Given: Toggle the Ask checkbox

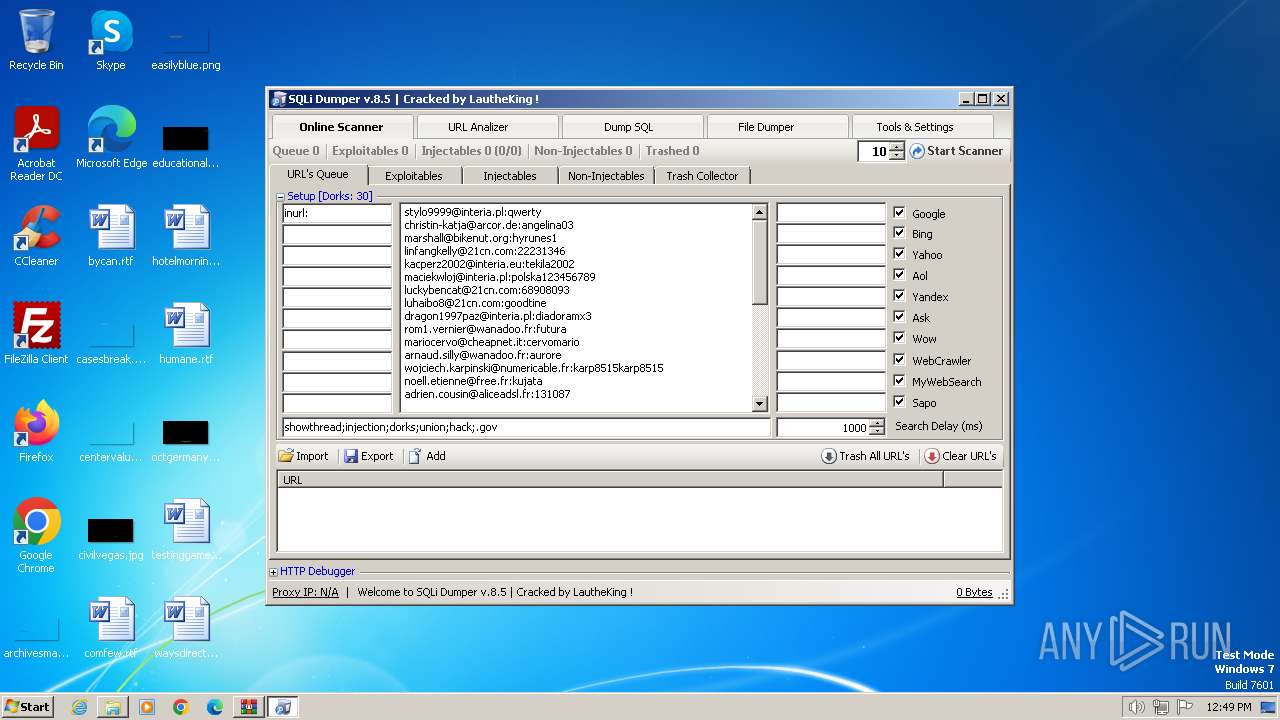Looking at the screenshot, I should 899,317.
